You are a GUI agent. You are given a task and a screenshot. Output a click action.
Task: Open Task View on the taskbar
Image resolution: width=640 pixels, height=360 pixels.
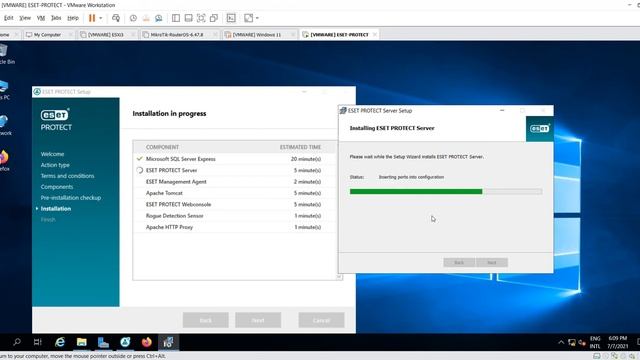pyautogui.click(x=38, y=342)
